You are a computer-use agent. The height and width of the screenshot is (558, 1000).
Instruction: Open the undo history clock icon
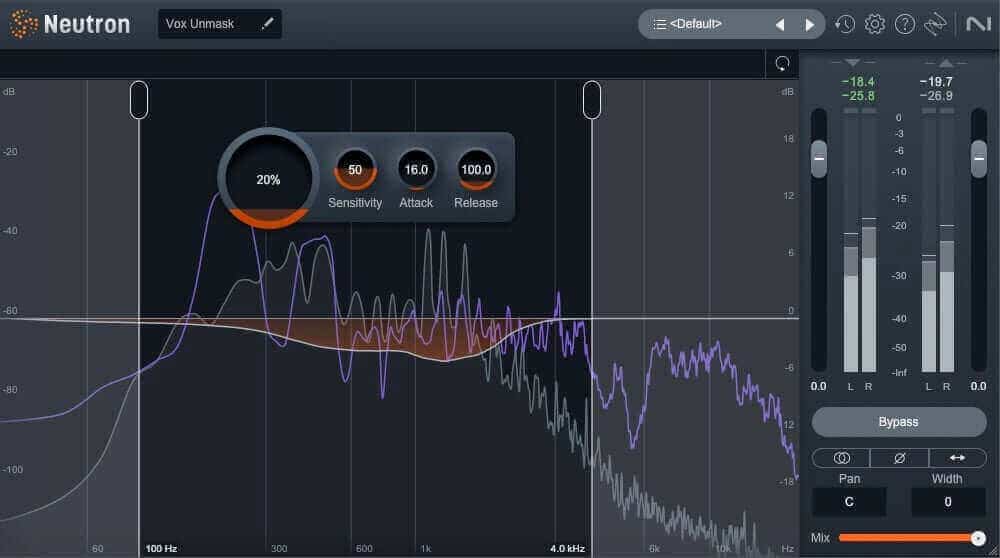(x=844, y=24)
